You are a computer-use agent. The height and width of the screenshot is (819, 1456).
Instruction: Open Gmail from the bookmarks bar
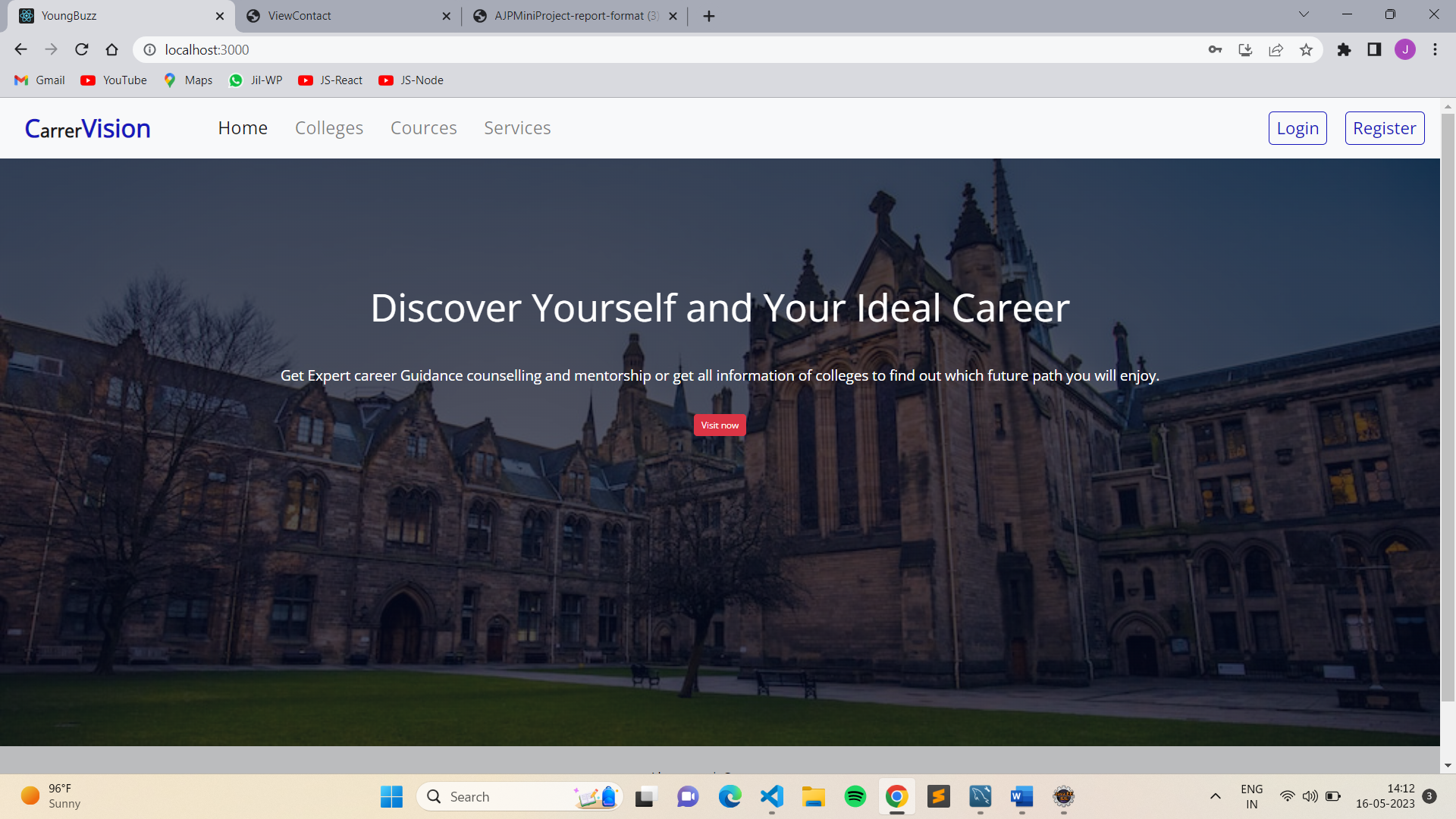[x=39, y=80]
